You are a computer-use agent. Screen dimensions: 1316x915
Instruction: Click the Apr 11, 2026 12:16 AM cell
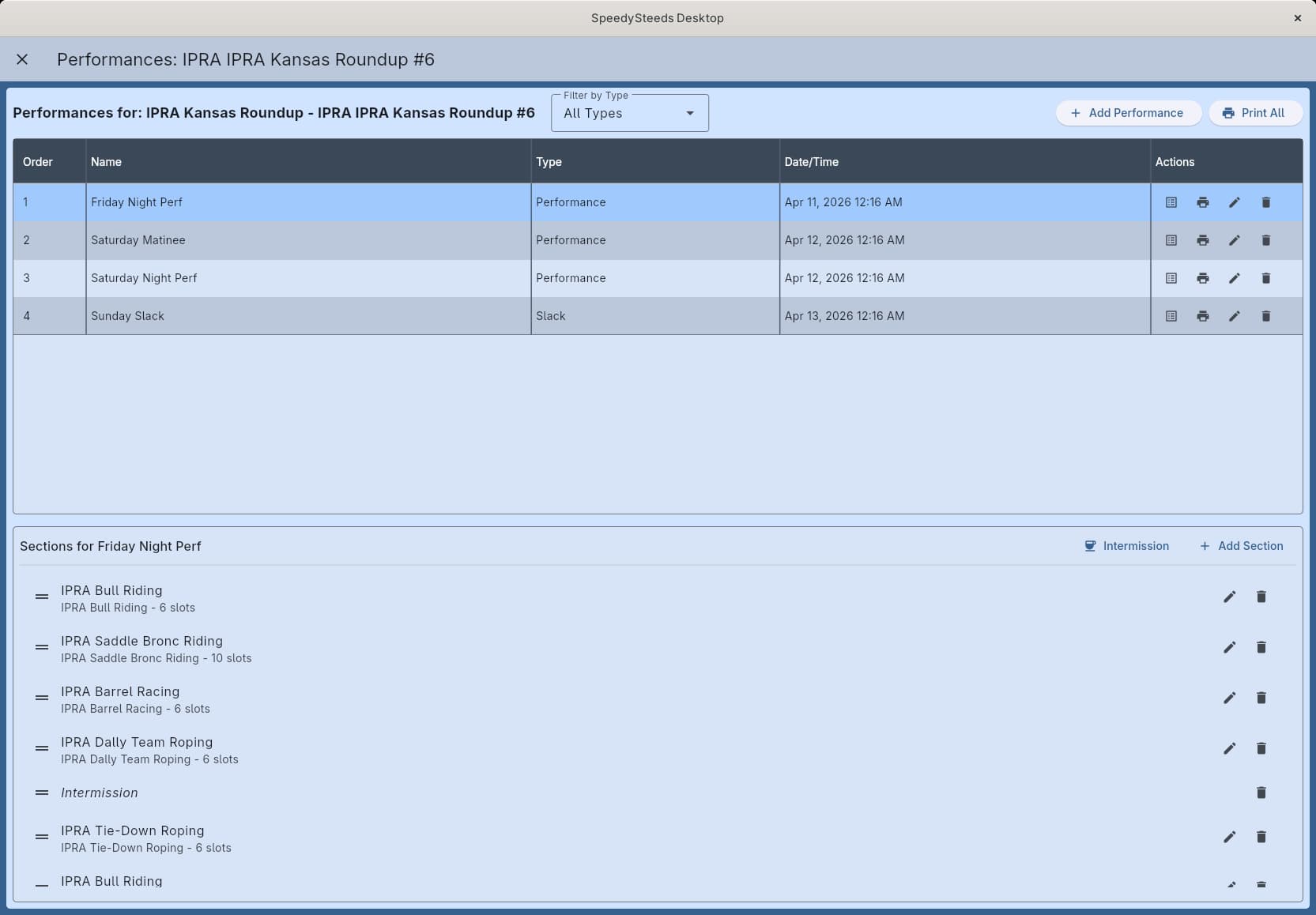click(965, 202)
